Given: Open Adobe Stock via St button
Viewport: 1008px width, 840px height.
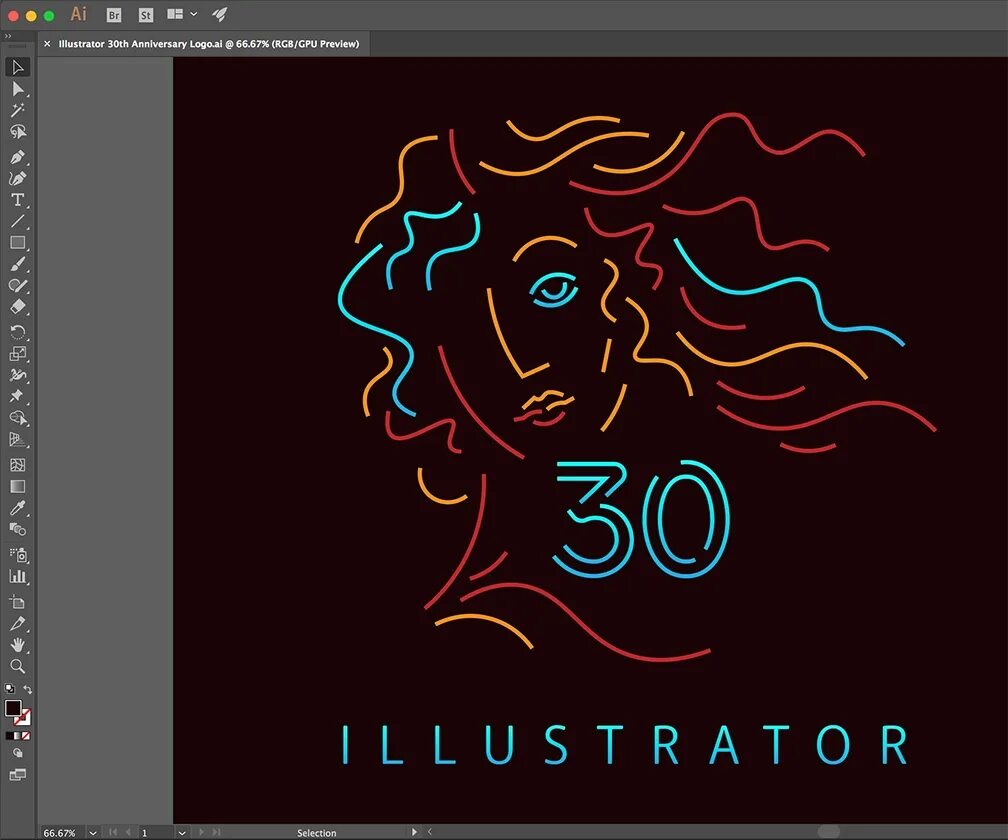Looking at the screenshot, I should (146, 15).
